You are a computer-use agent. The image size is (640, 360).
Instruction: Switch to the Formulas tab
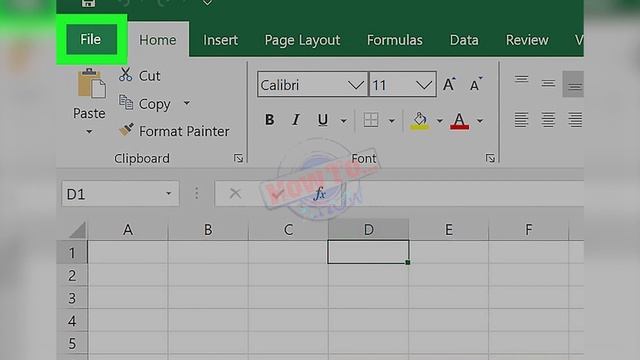point(395,40)
